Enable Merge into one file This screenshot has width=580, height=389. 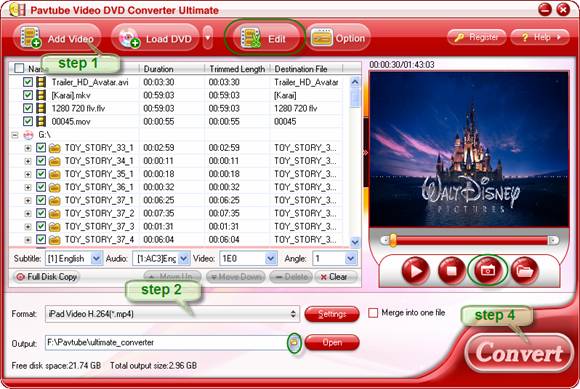[x=373, y=313]
